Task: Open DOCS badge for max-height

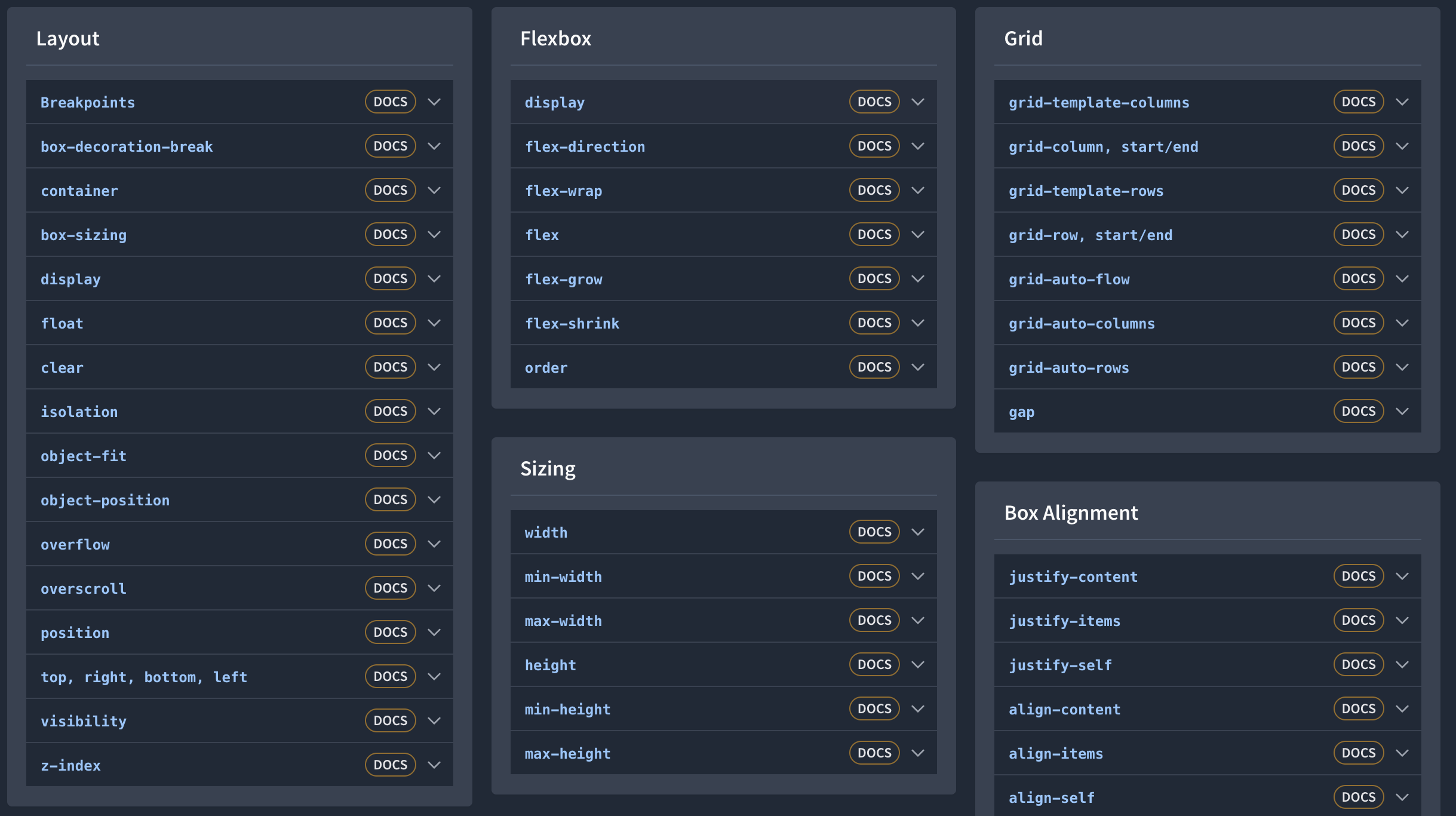Action: 874,753
